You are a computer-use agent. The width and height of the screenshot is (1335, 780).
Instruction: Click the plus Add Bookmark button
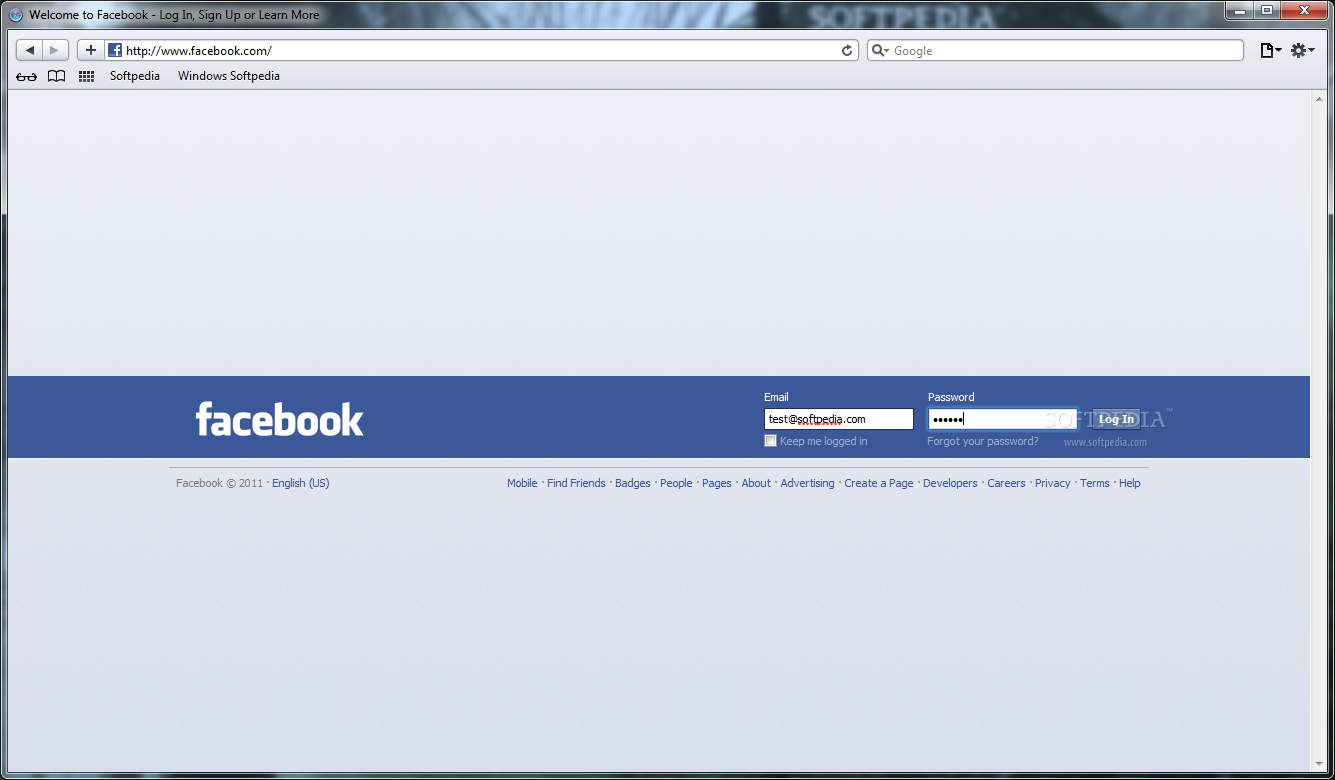pyautogui.click(x=91, y=50)
